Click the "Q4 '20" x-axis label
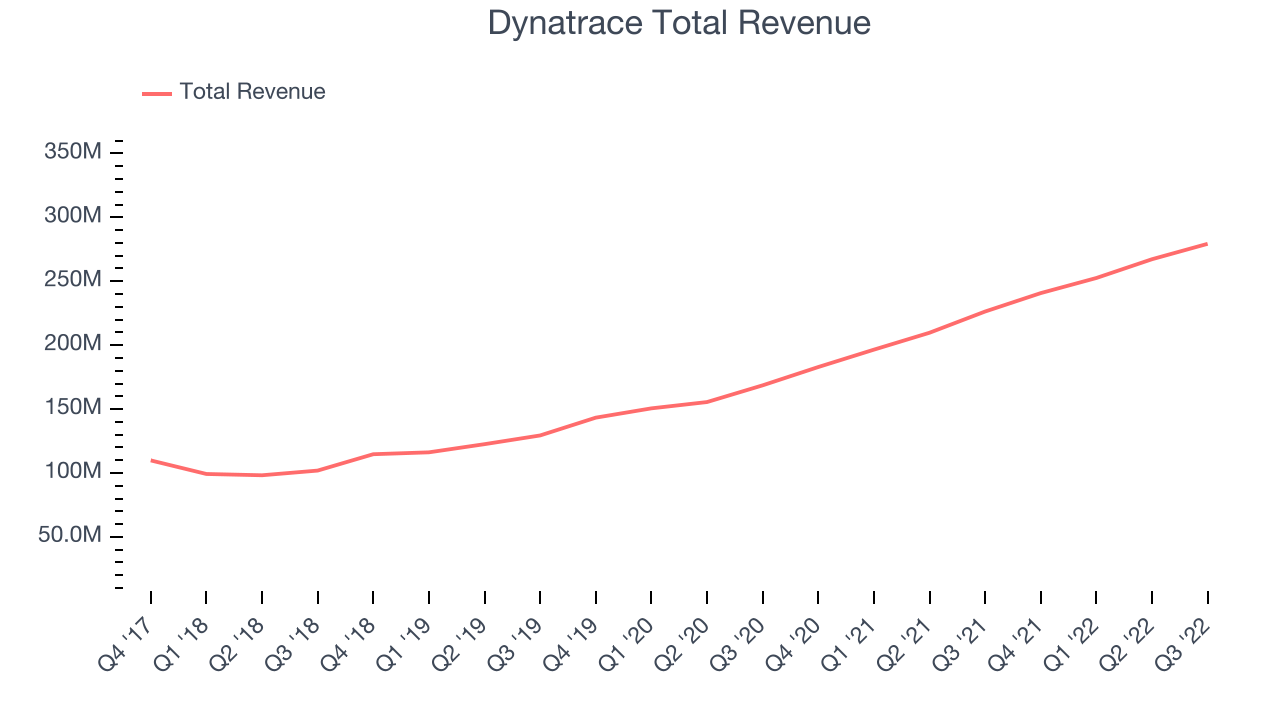1280x720 pixels. (x=792, y=643)
